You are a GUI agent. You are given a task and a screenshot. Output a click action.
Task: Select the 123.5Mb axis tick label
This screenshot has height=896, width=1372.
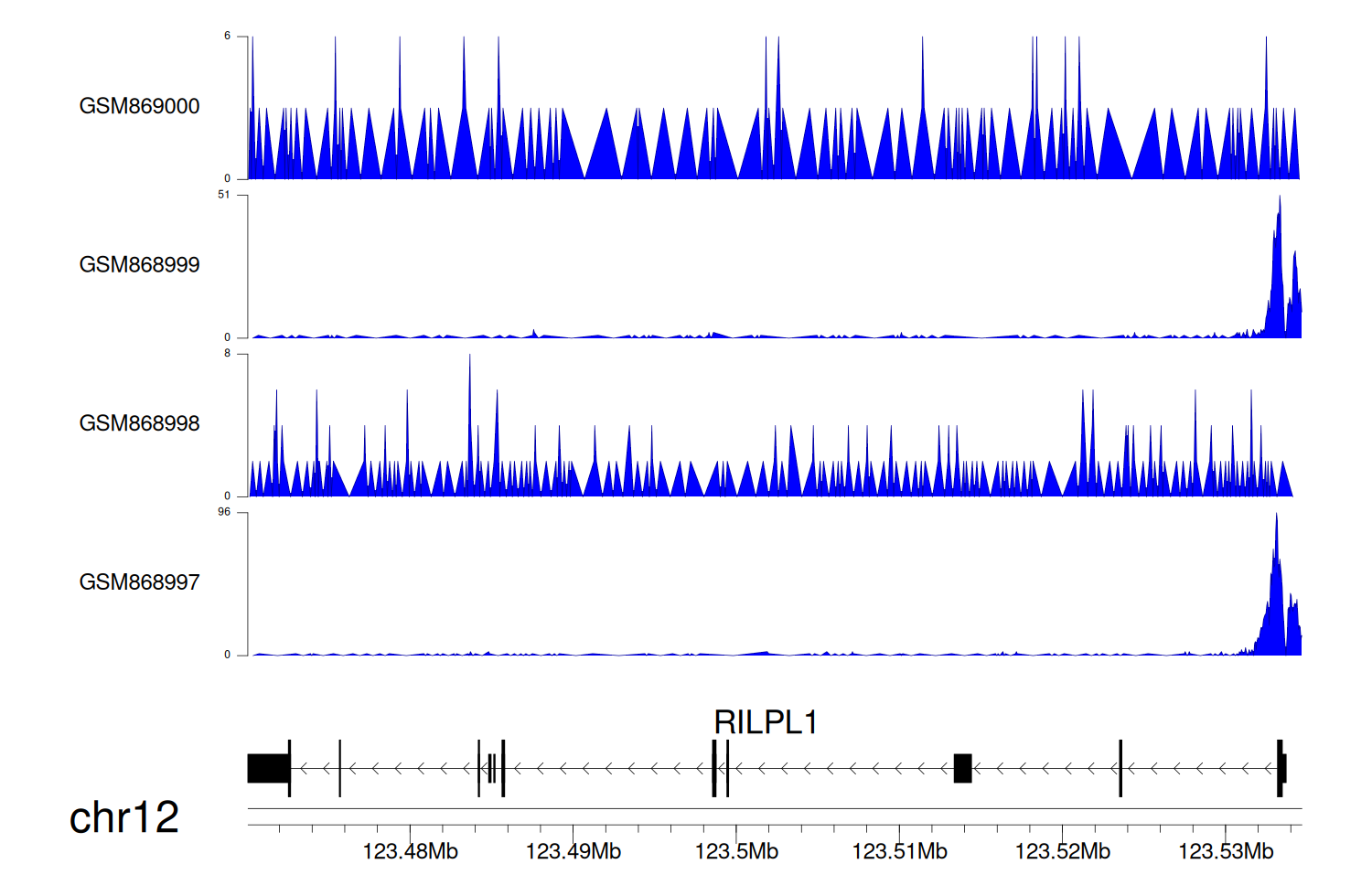point(736,852)
